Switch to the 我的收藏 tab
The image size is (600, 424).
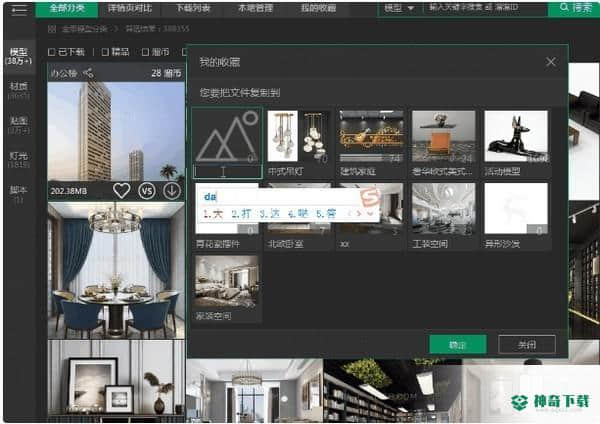318,8
